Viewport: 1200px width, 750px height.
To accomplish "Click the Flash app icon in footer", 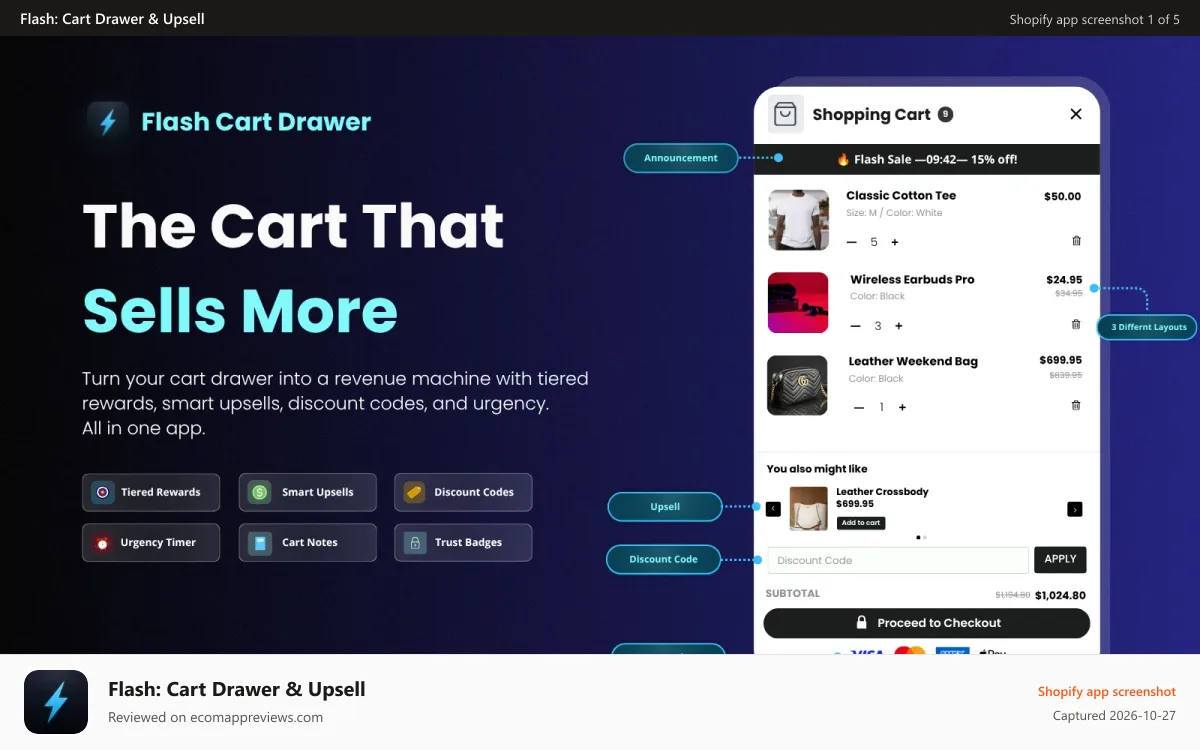I will [x=56, y=702].
